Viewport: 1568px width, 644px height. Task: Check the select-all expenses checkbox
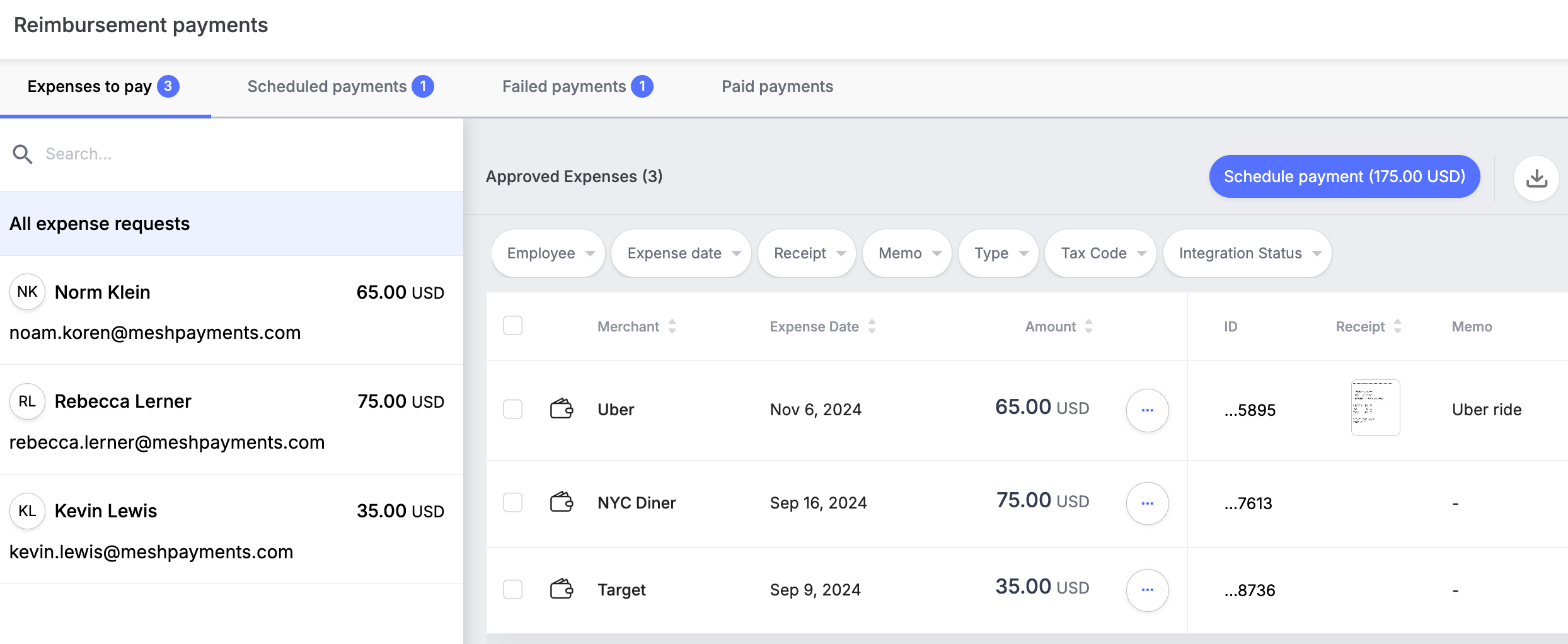[513, 326]
